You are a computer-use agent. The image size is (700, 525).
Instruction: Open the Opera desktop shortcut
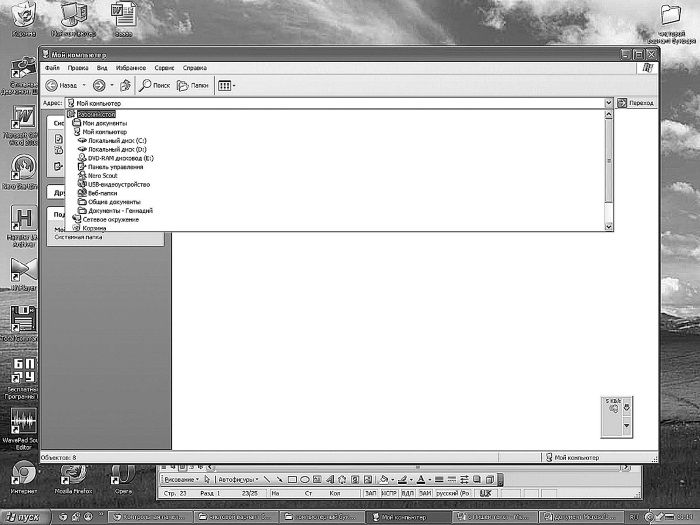point(120,475)
